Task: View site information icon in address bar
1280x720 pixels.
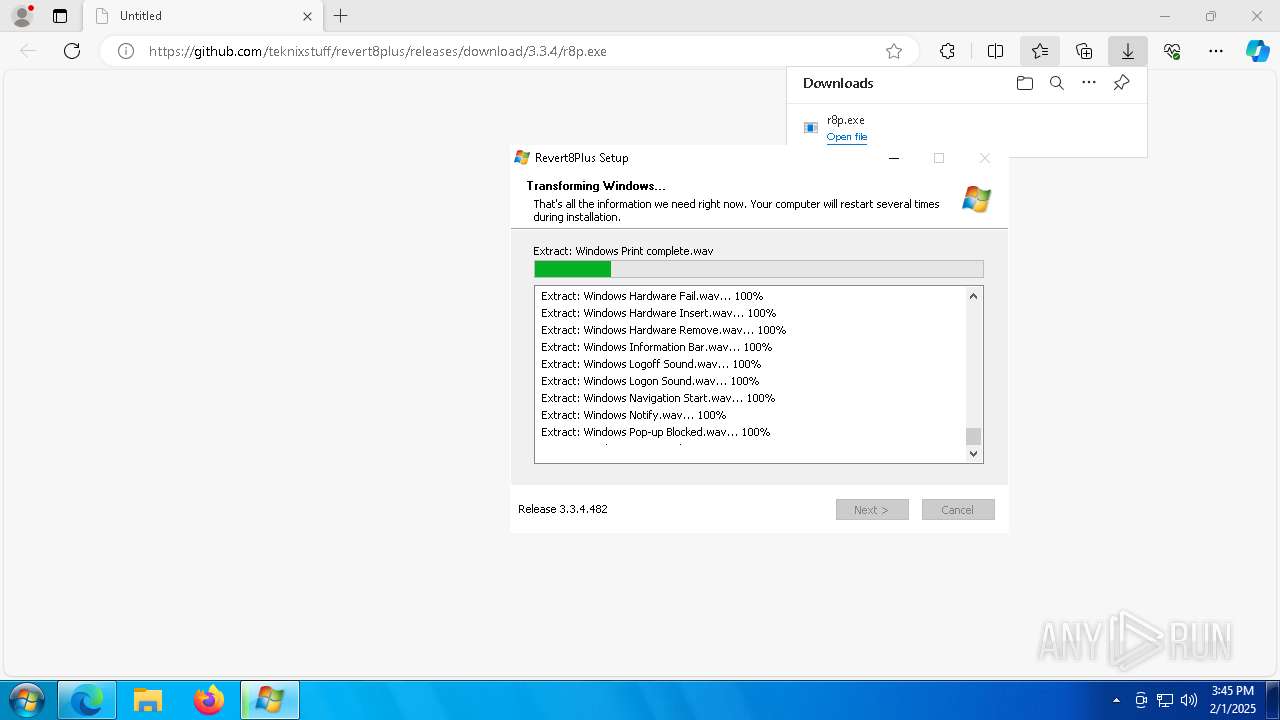Action: pos(126,51)
